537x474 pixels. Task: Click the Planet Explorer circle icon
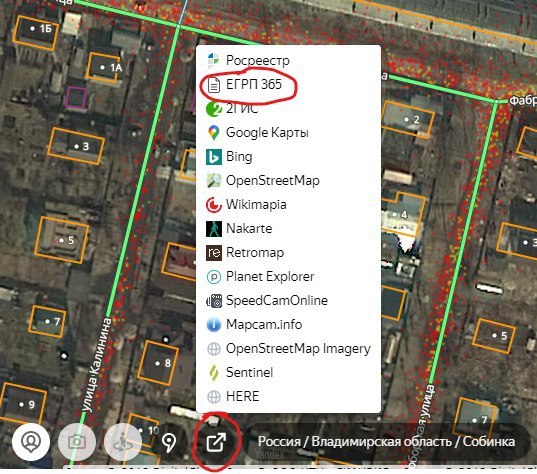[214, 277]
